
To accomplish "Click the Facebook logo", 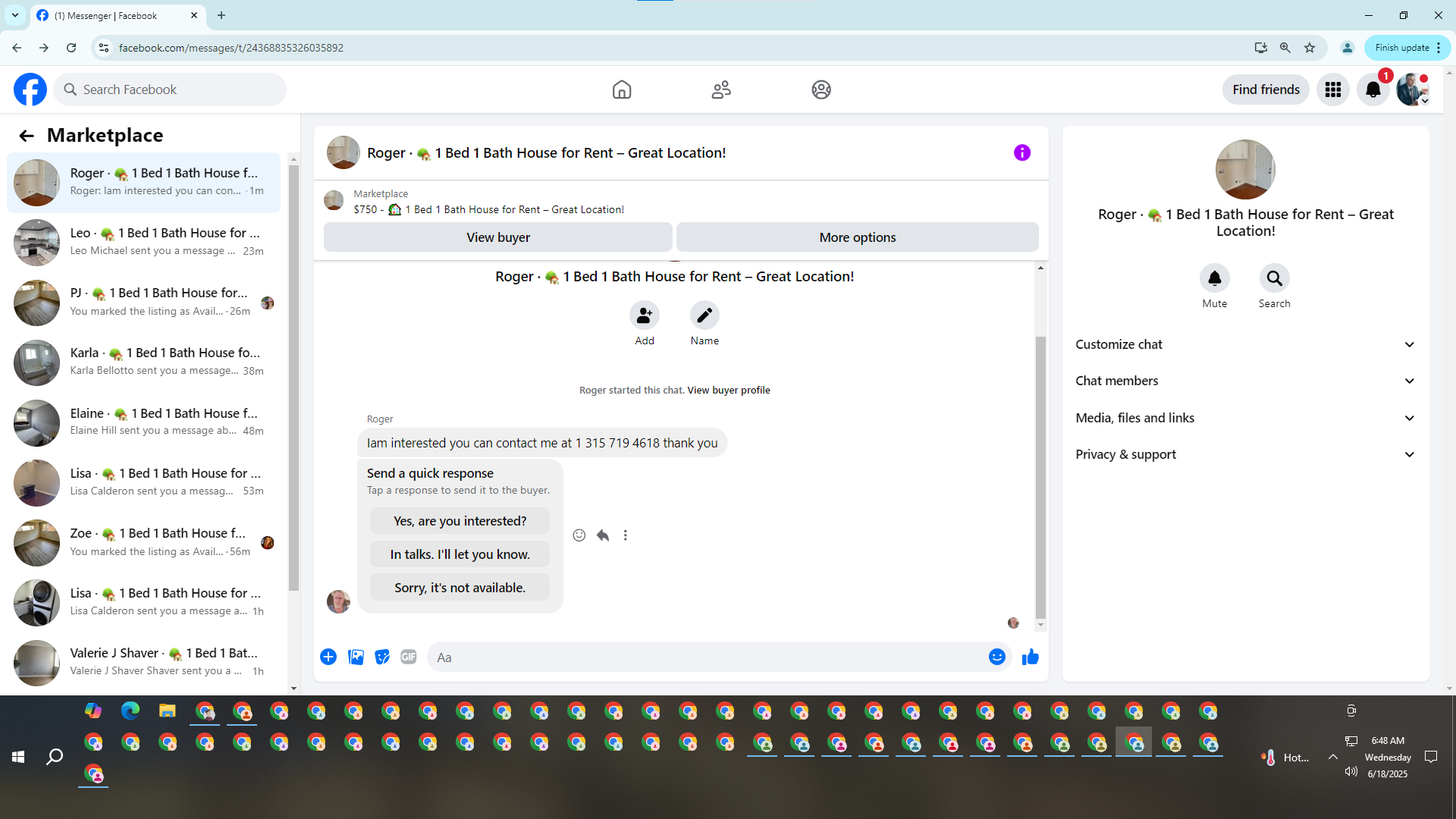I will coord(30,89).
